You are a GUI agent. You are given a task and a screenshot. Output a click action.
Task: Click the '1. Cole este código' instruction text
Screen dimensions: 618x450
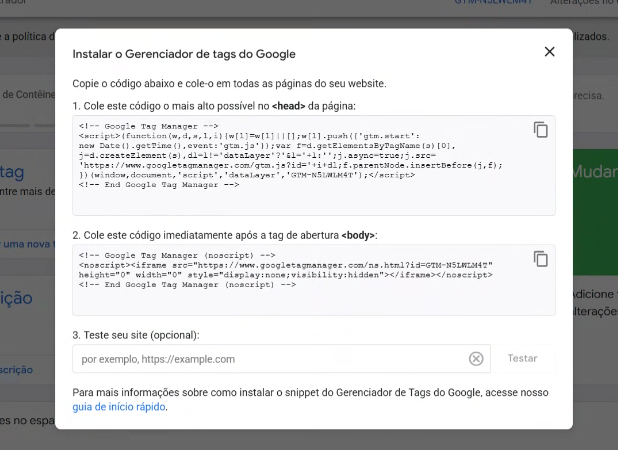tap(214, 106)
